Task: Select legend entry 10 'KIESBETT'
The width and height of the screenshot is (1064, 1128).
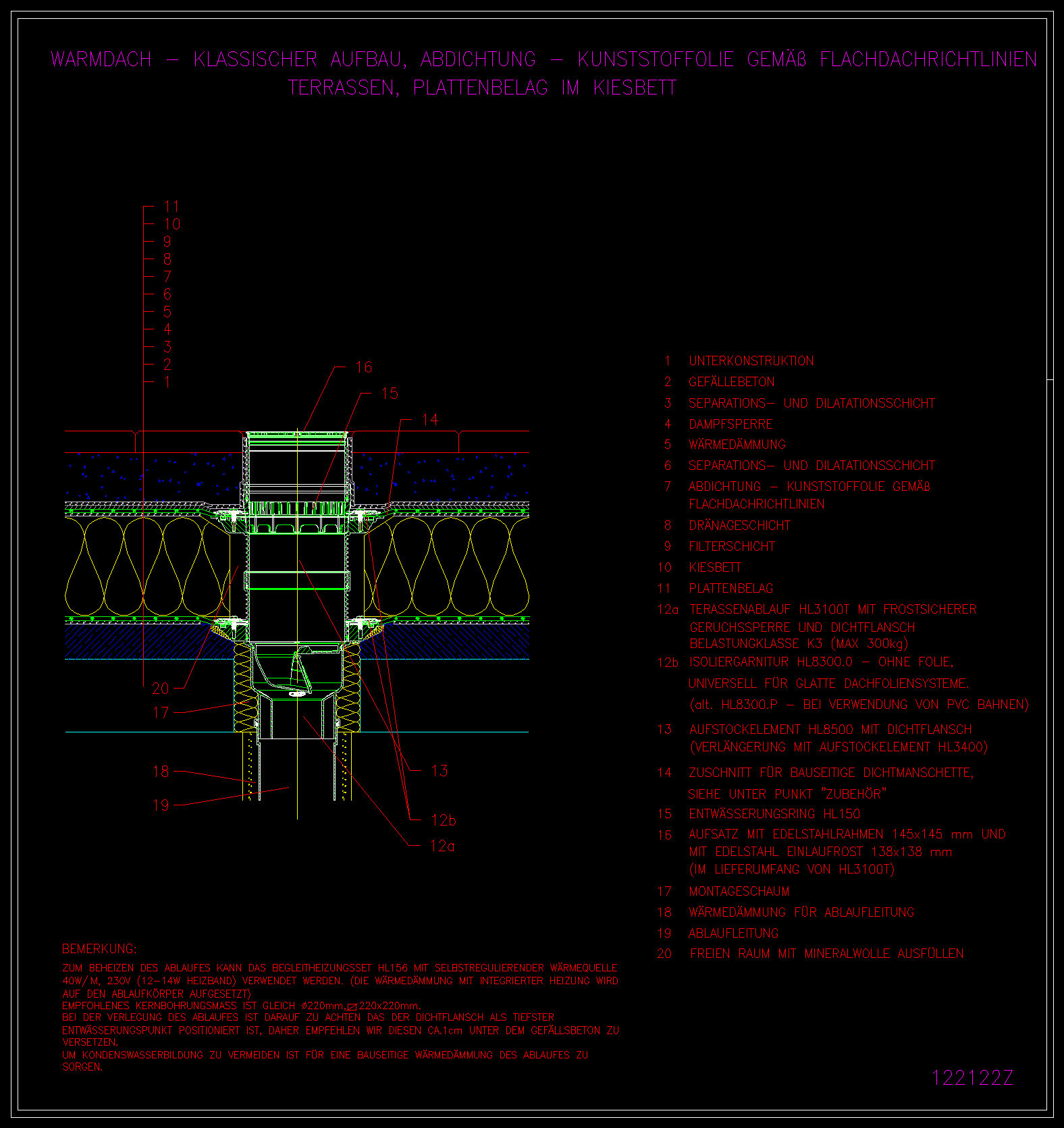Action: click(x=715, y=568)
